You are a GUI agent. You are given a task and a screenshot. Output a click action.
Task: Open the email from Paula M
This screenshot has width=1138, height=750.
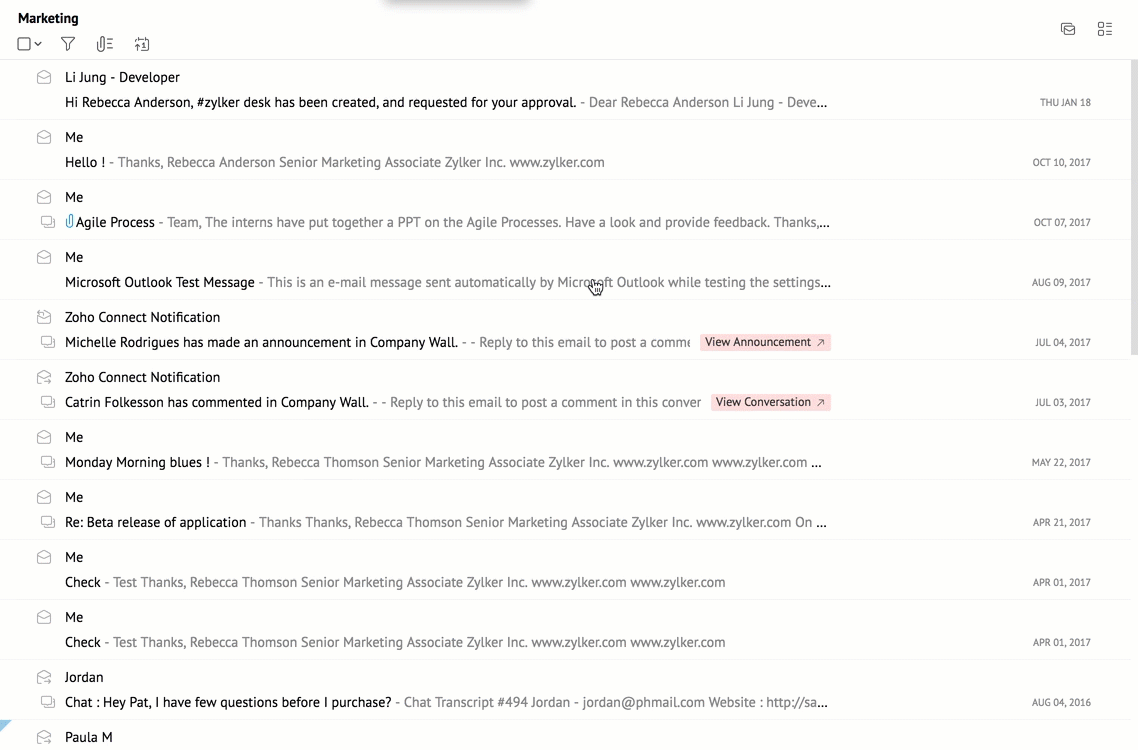pyautogui.click(x=88, y=737)
